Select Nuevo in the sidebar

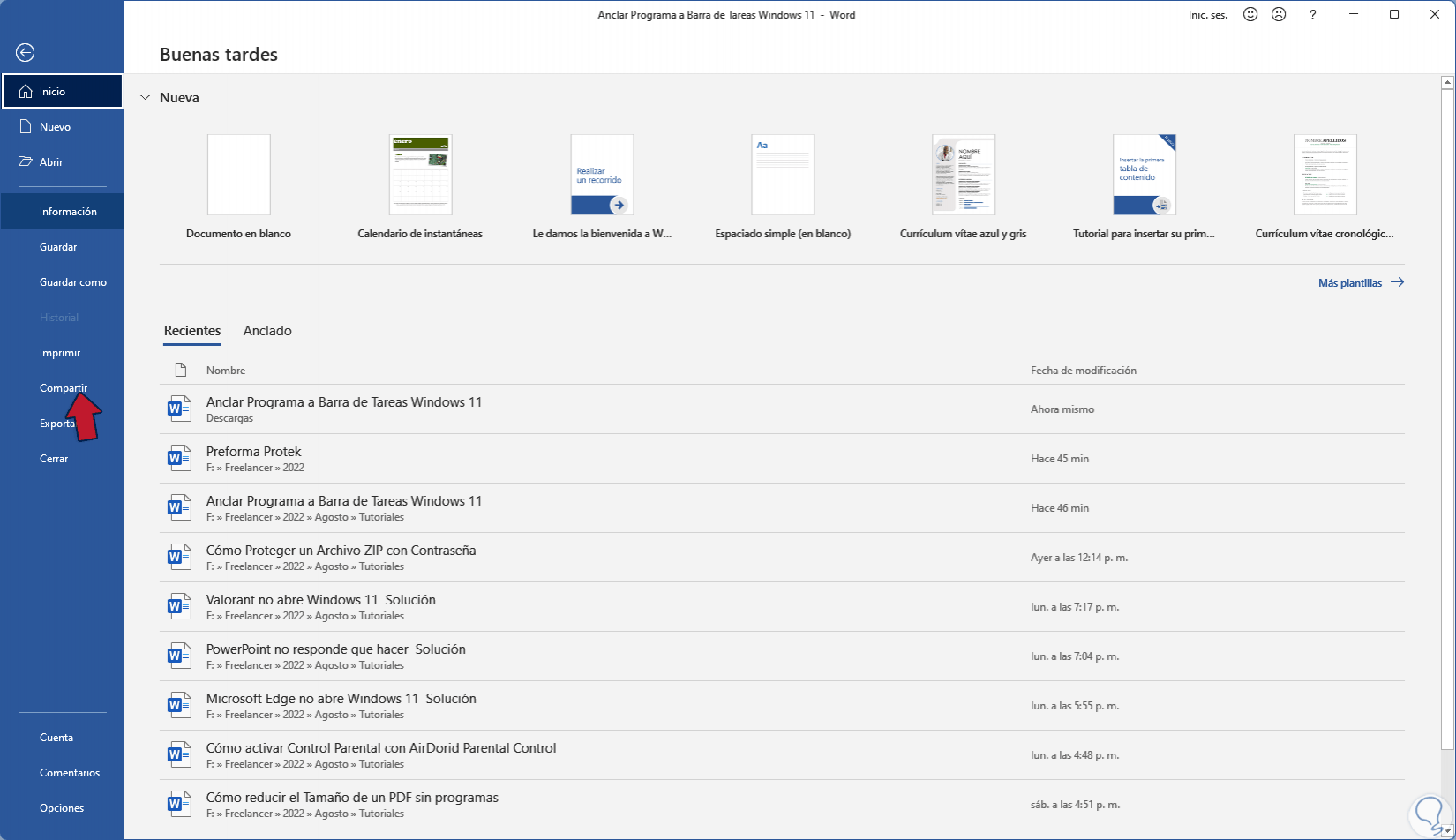[63, 126]
